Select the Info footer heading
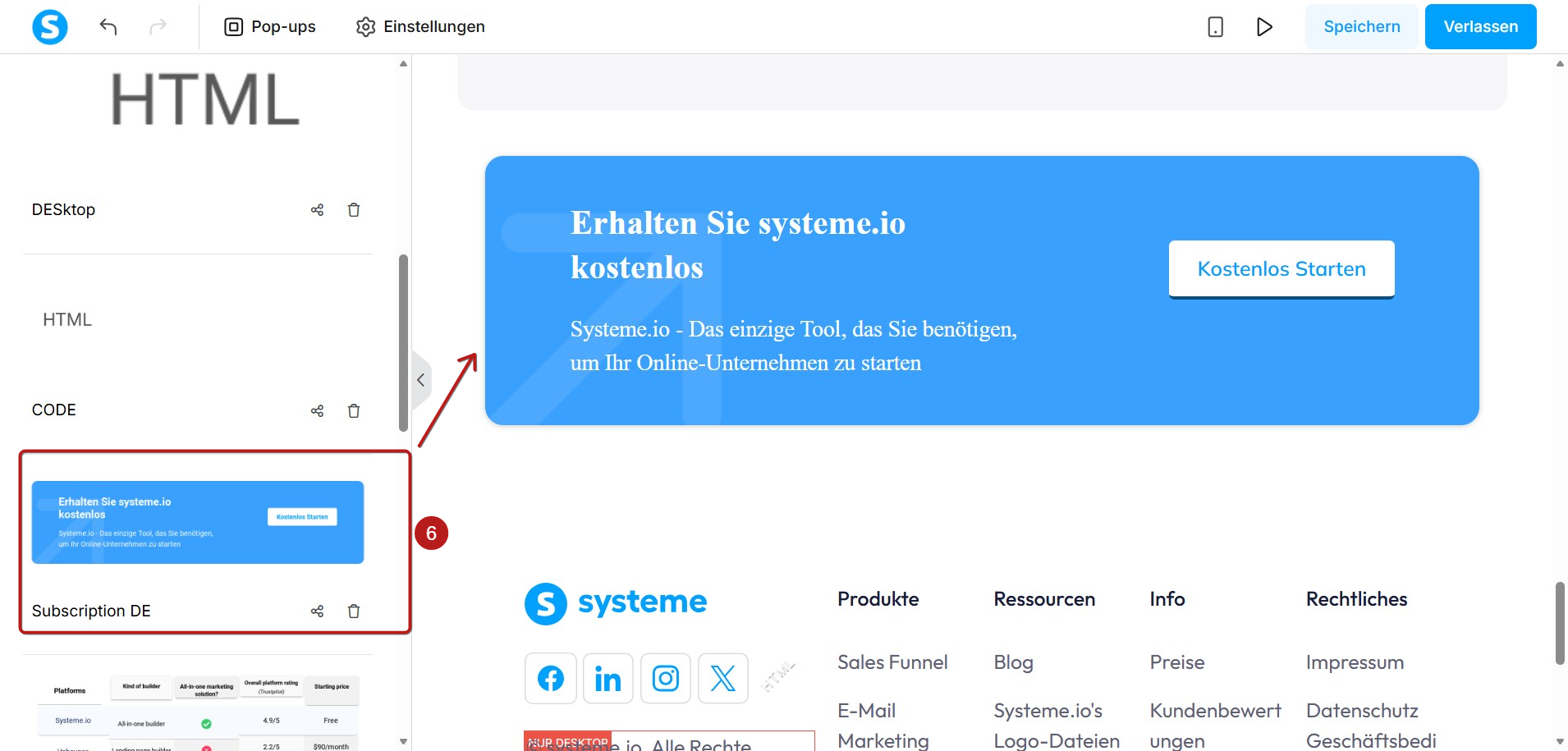This screenshot has width=1568, height=751. (x=1167, y=599)
